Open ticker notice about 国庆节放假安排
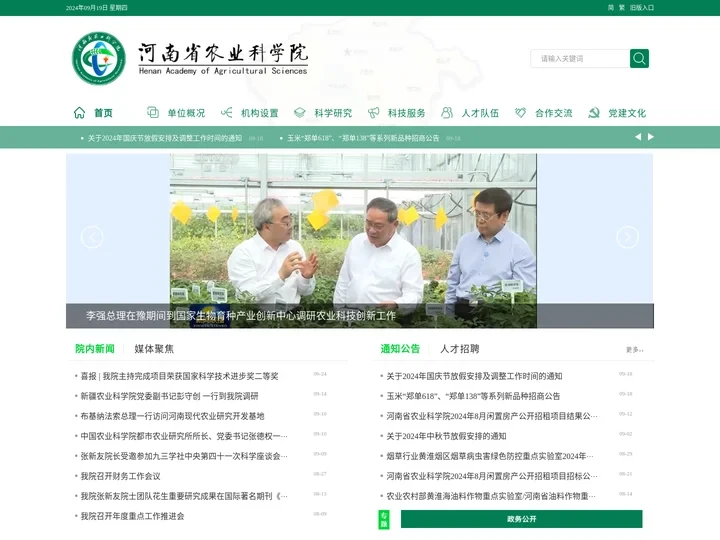The width and height of the screenshot is (720, 540). 165,138
